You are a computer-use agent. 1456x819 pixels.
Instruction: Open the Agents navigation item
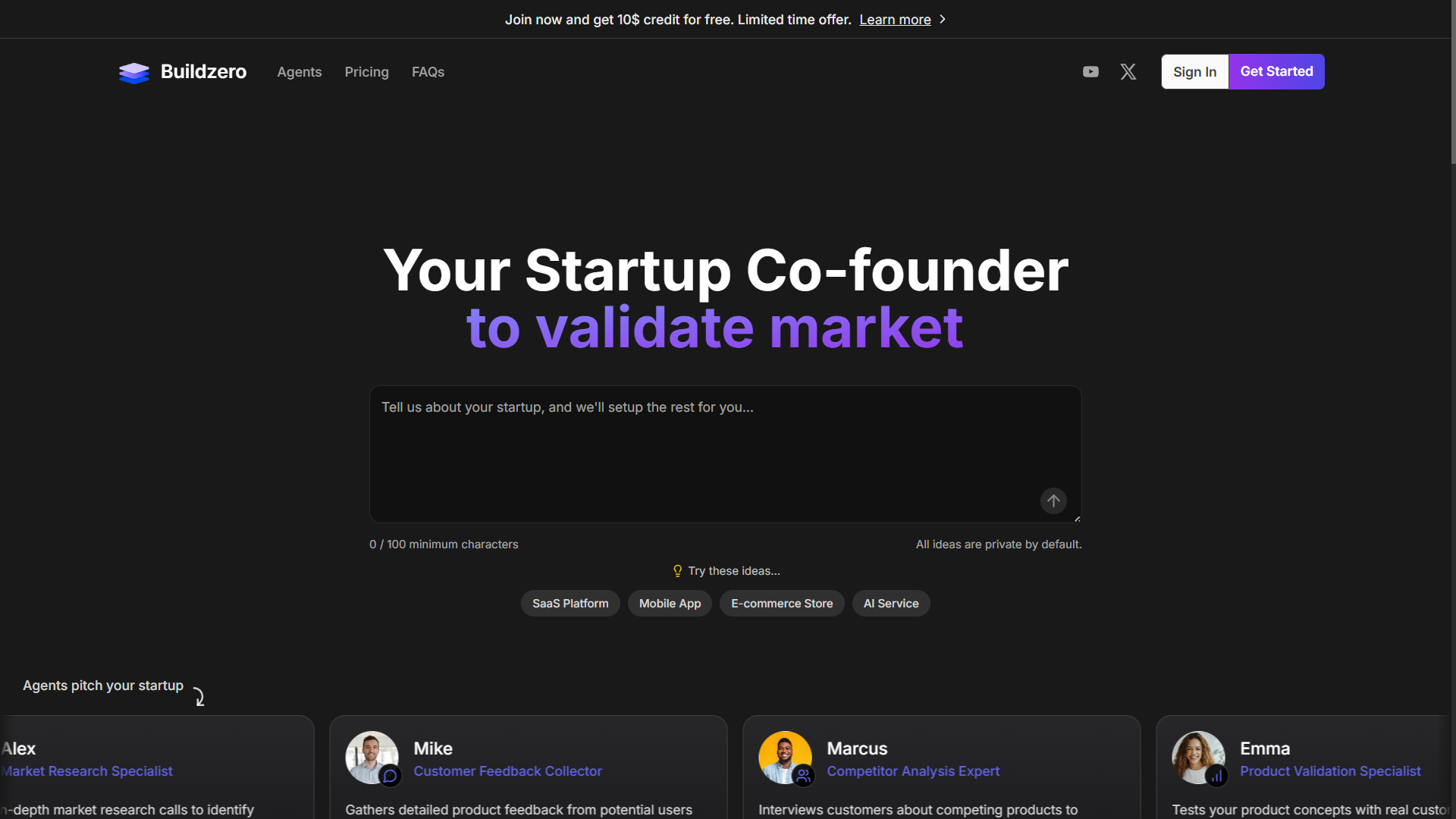pos(300,72)
